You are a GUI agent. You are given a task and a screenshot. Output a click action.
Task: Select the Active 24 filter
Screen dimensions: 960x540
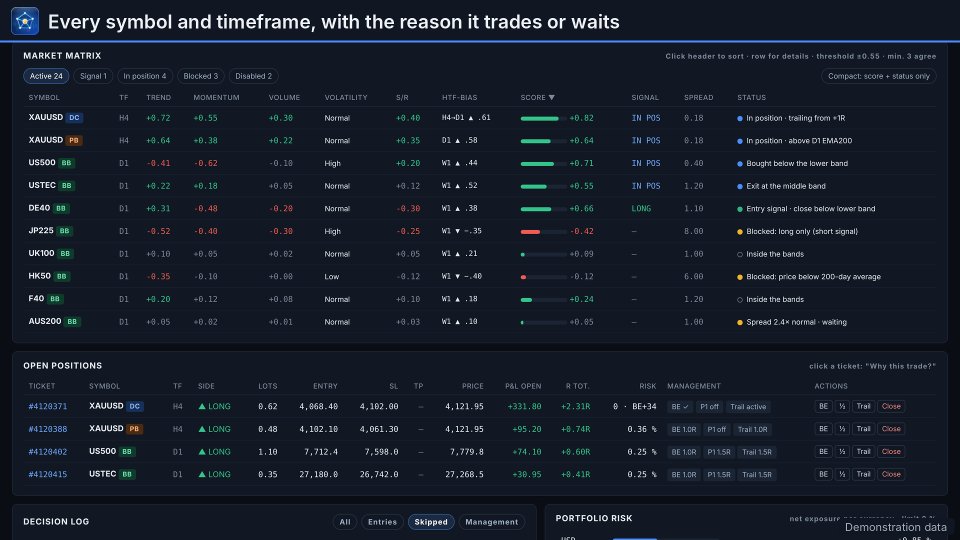(46, 76)
